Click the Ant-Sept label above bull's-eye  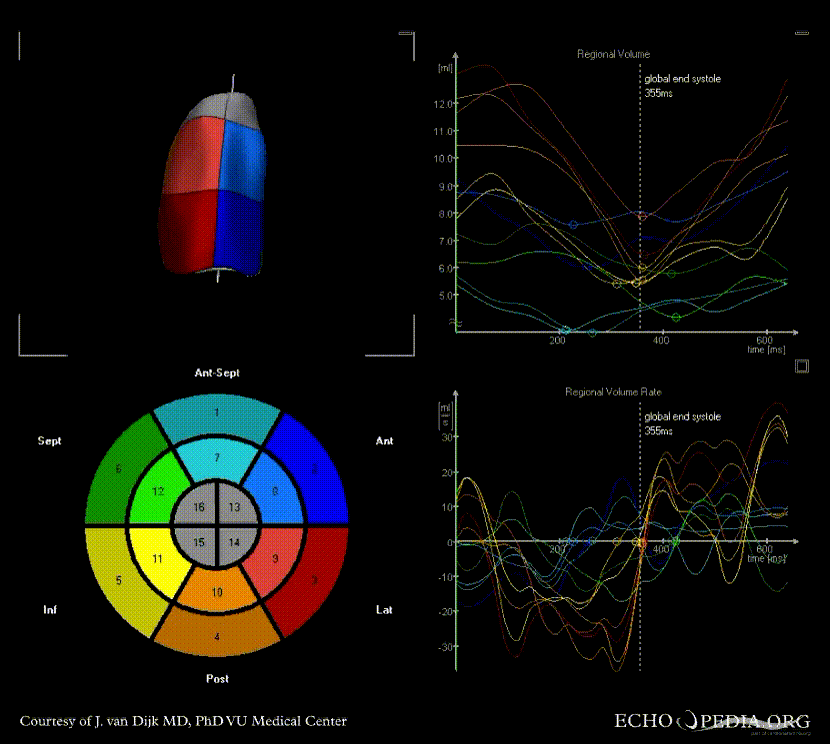pyautogui.click(x=217, y=373)
